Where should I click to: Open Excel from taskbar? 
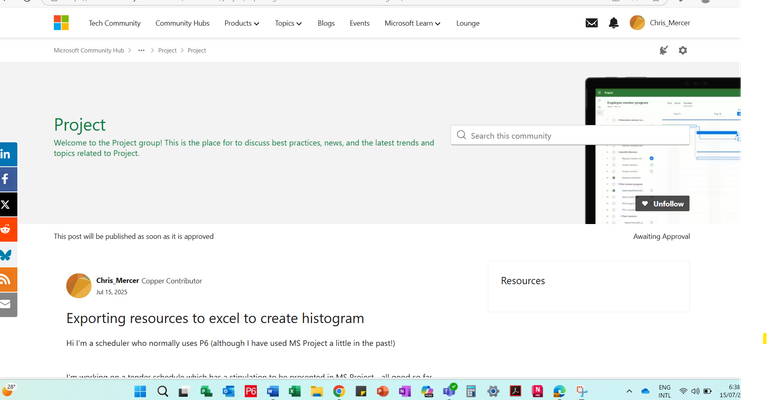[294, 391]
